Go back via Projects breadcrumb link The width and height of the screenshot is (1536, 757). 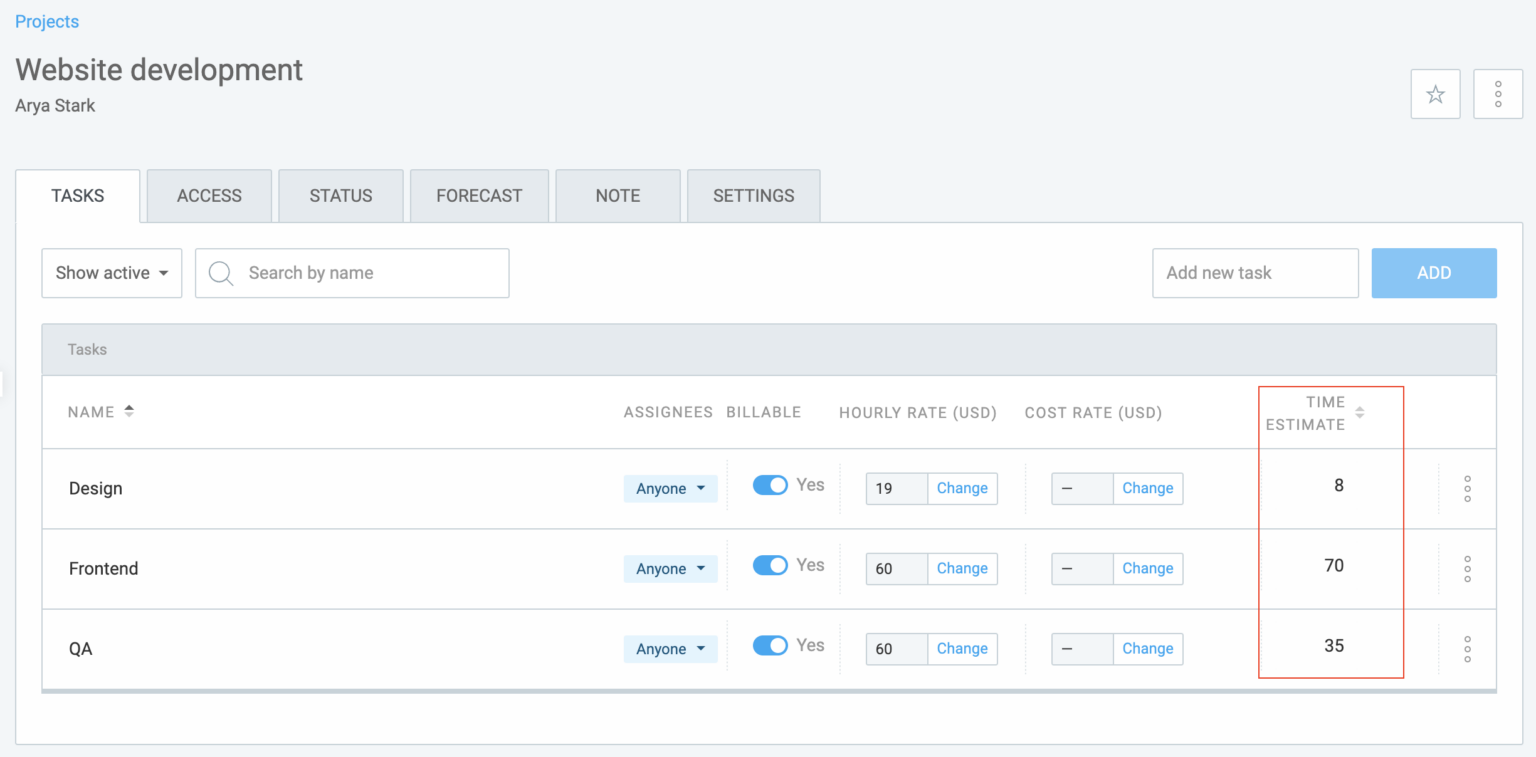tap(47, 21)
